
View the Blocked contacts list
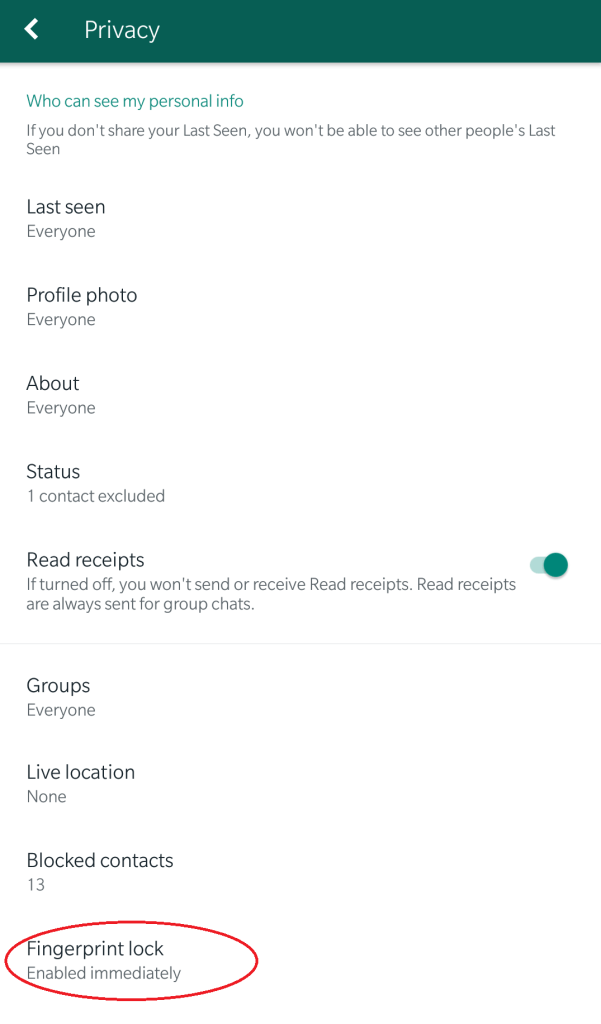100,860
